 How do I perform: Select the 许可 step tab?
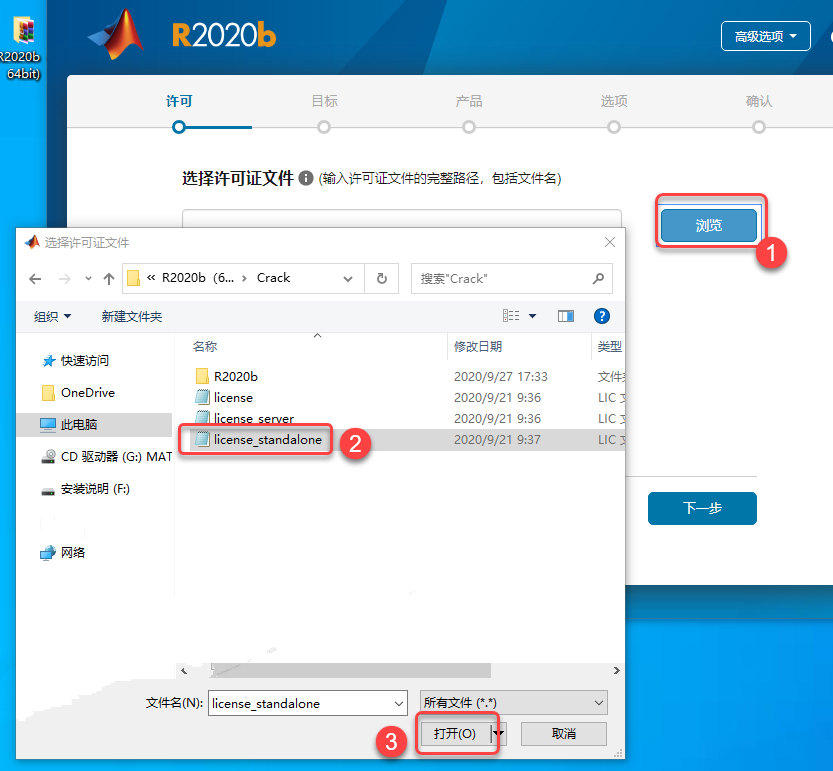point(179,101)
